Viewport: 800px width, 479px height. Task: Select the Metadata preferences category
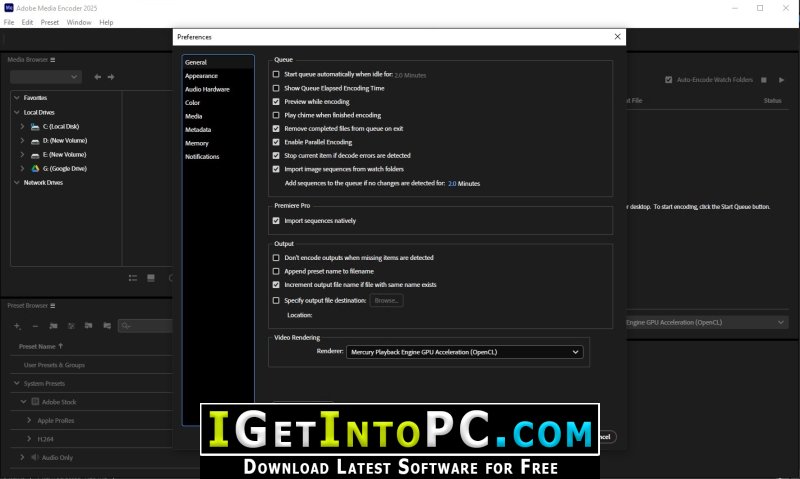click(198, 130)
